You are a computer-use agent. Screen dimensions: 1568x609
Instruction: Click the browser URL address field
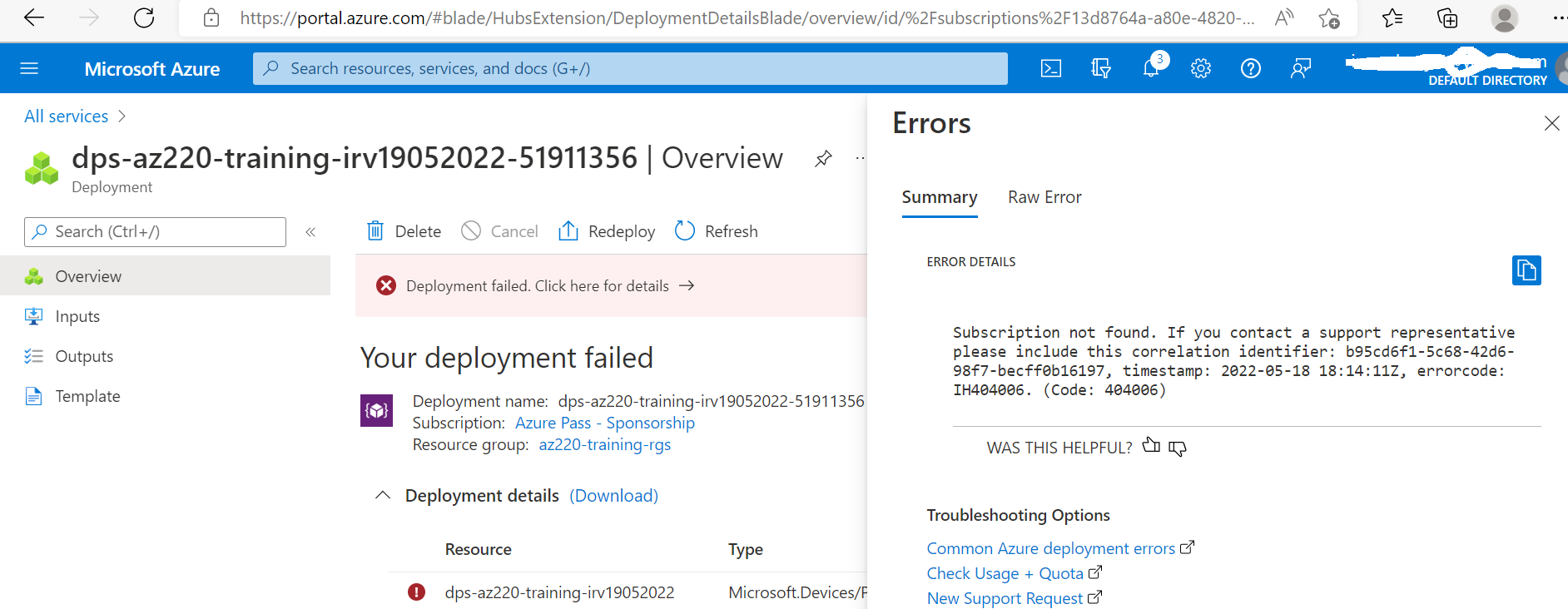coord(747,17)
